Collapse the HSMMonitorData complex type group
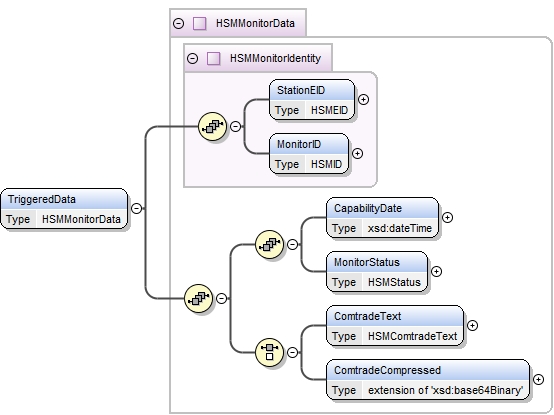Screen dimensions: 554x415 coord(179,24)
